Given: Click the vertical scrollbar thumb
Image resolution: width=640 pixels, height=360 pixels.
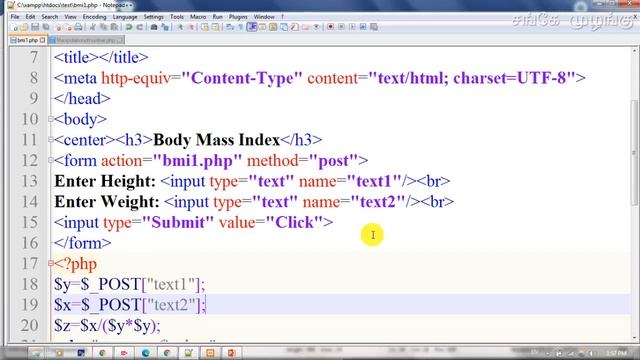Looking at the screenshot, I should [x=634, y=152].
